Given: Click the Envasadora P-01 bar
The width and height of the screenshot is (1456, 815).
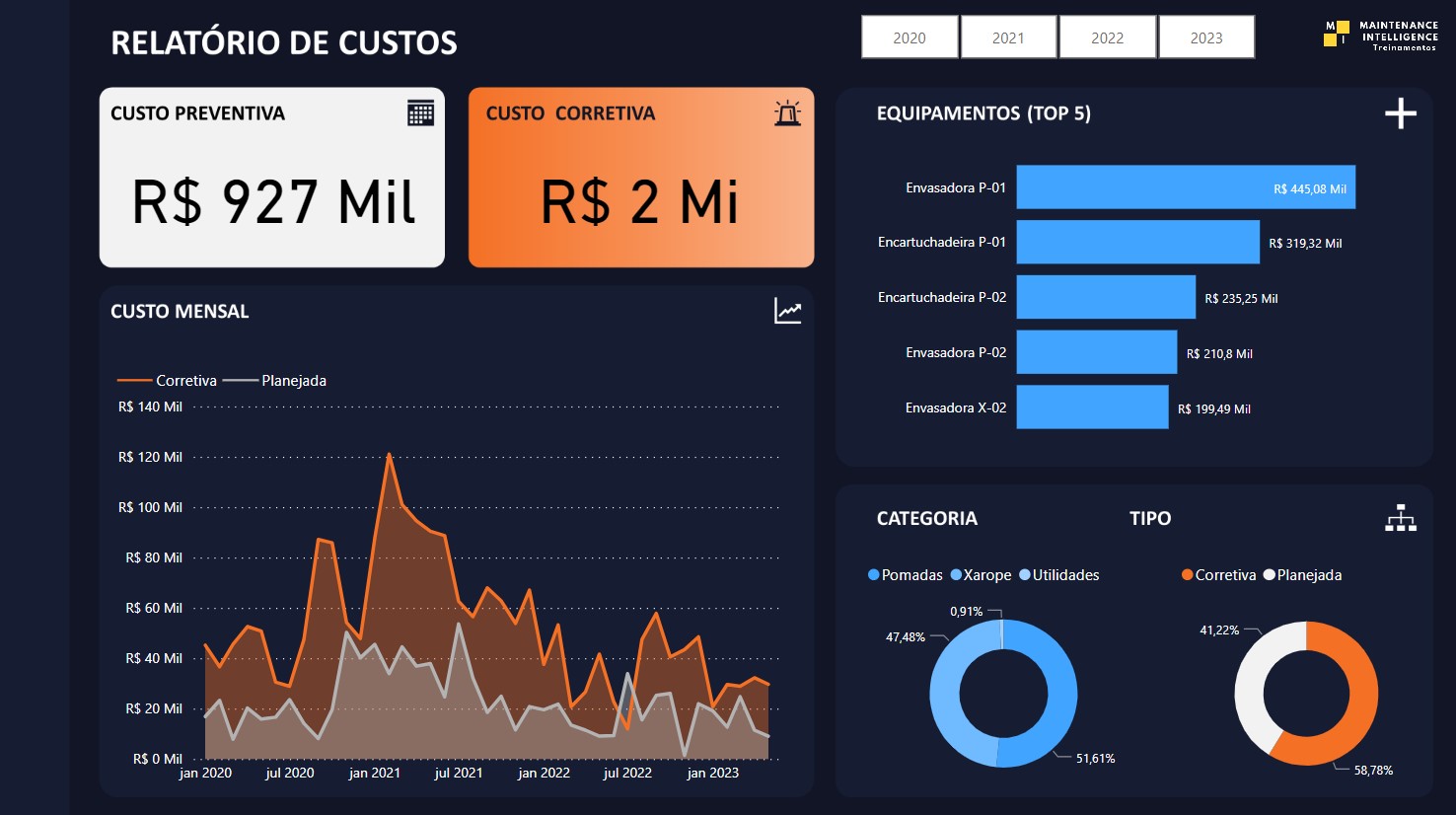Looking at the screenshot, I should tap(1184, 187).
